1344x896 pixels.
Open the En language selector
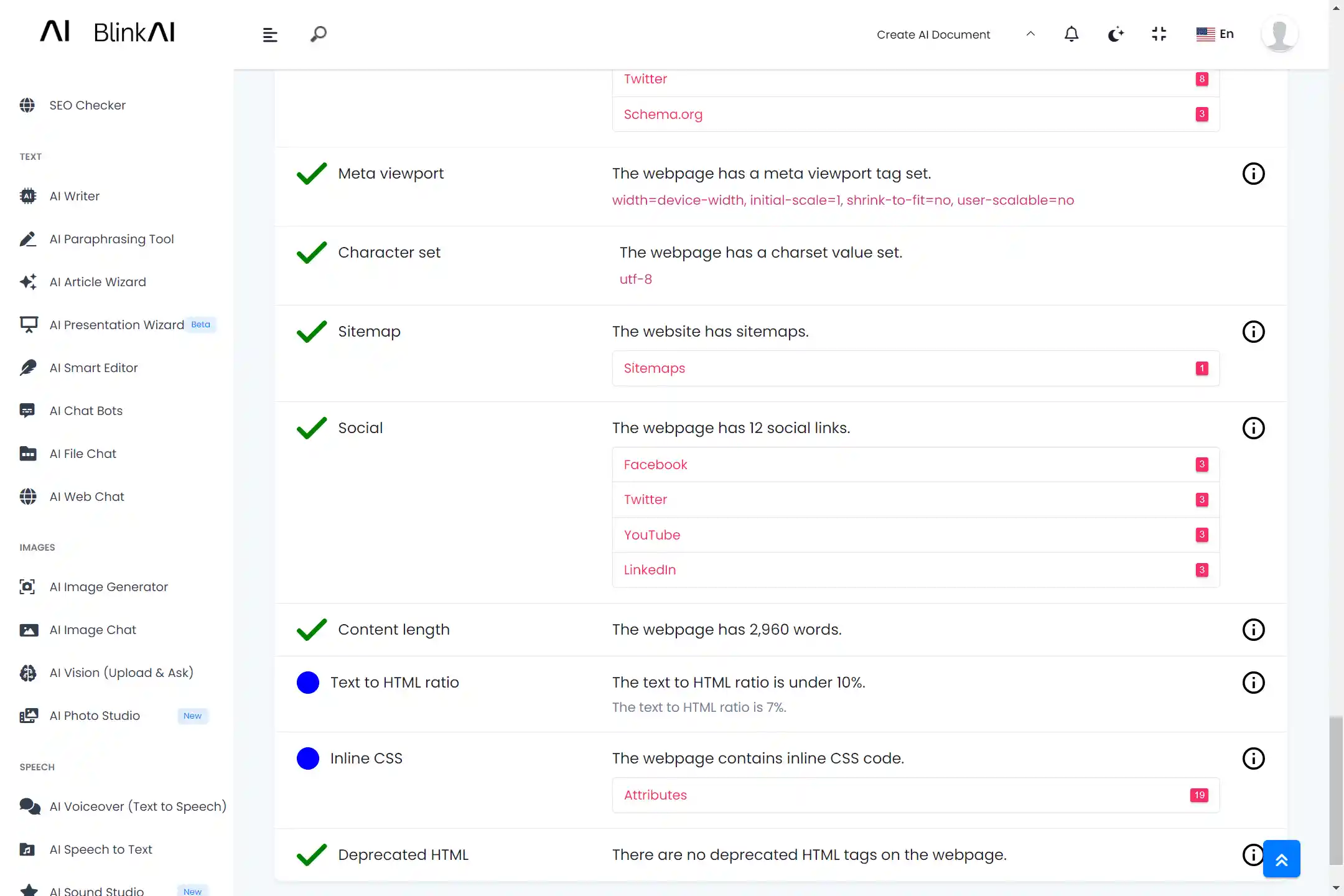pos(1215,34)
